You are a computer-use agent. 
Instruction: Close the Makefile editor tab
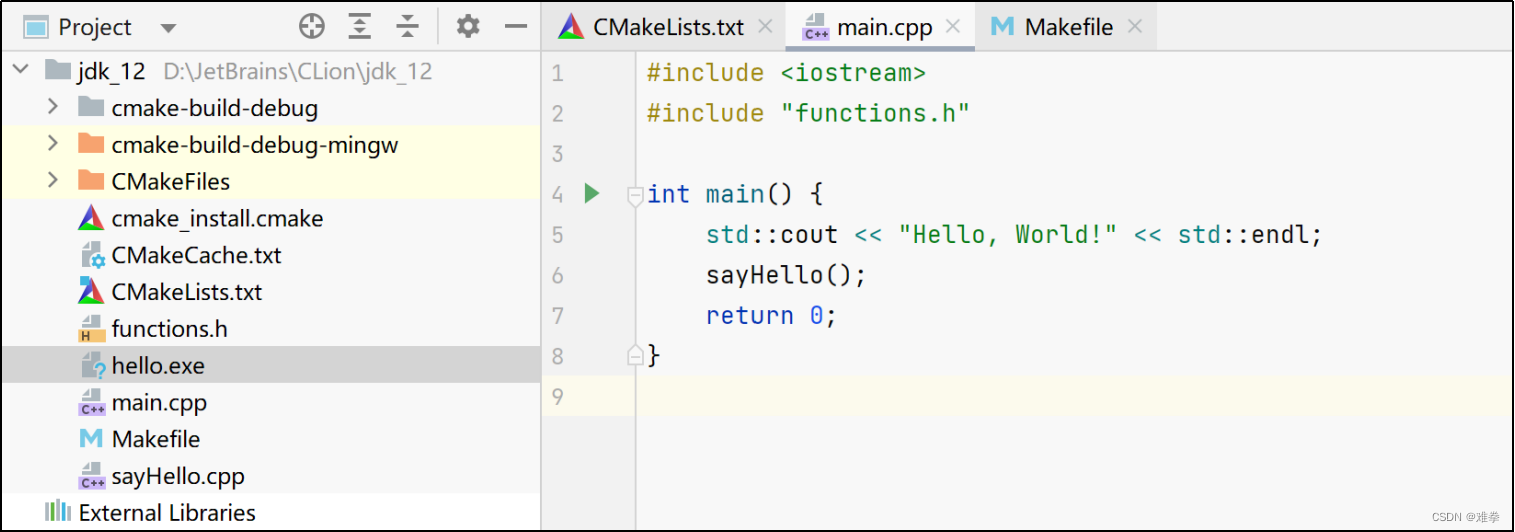[1134, 27]
